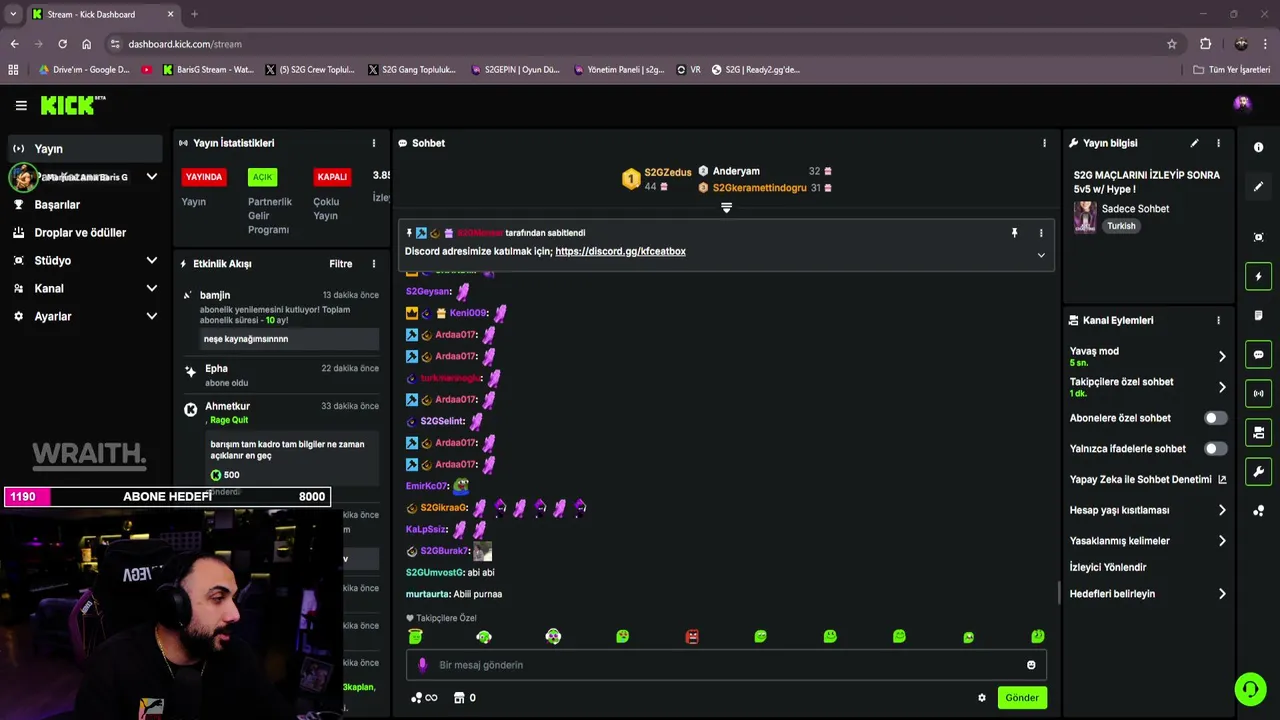Open Yavaş mod settings
The image size is (1280, 720).
1148,356
